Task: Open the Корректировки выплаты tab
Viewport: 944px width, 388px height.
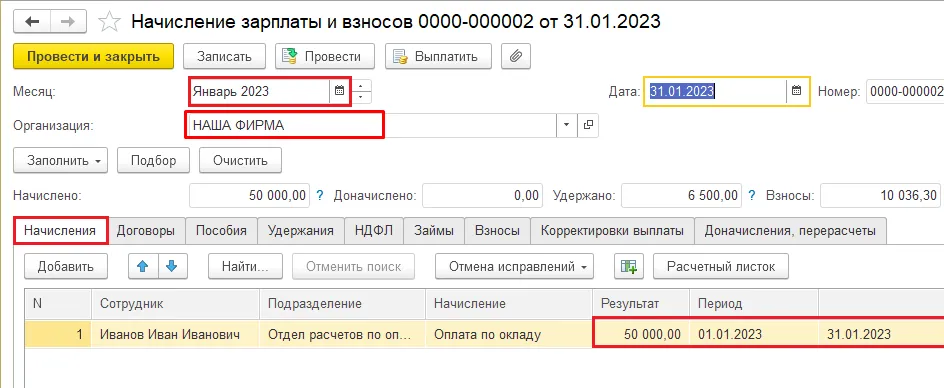Action: pyautogui.click(x=612, y=231)
